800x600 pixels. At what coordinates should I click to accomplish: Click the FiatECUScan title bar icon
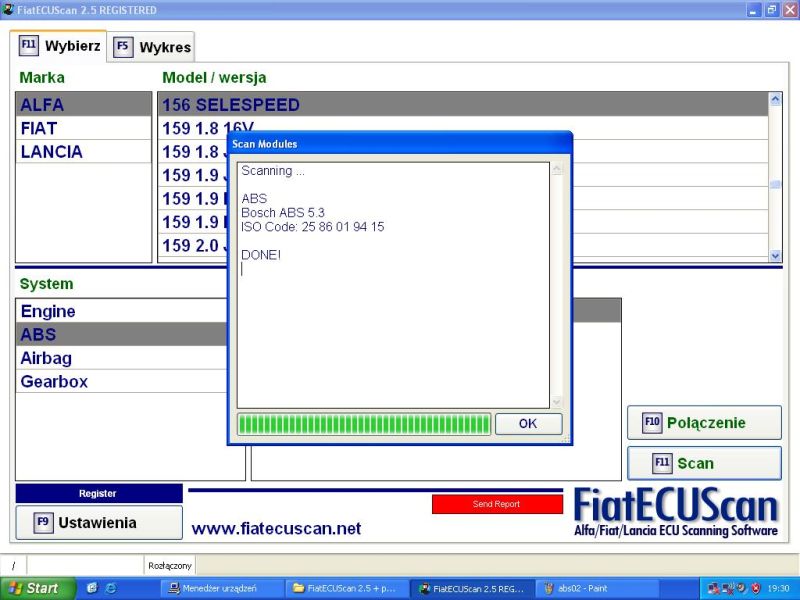click(8, 9)
